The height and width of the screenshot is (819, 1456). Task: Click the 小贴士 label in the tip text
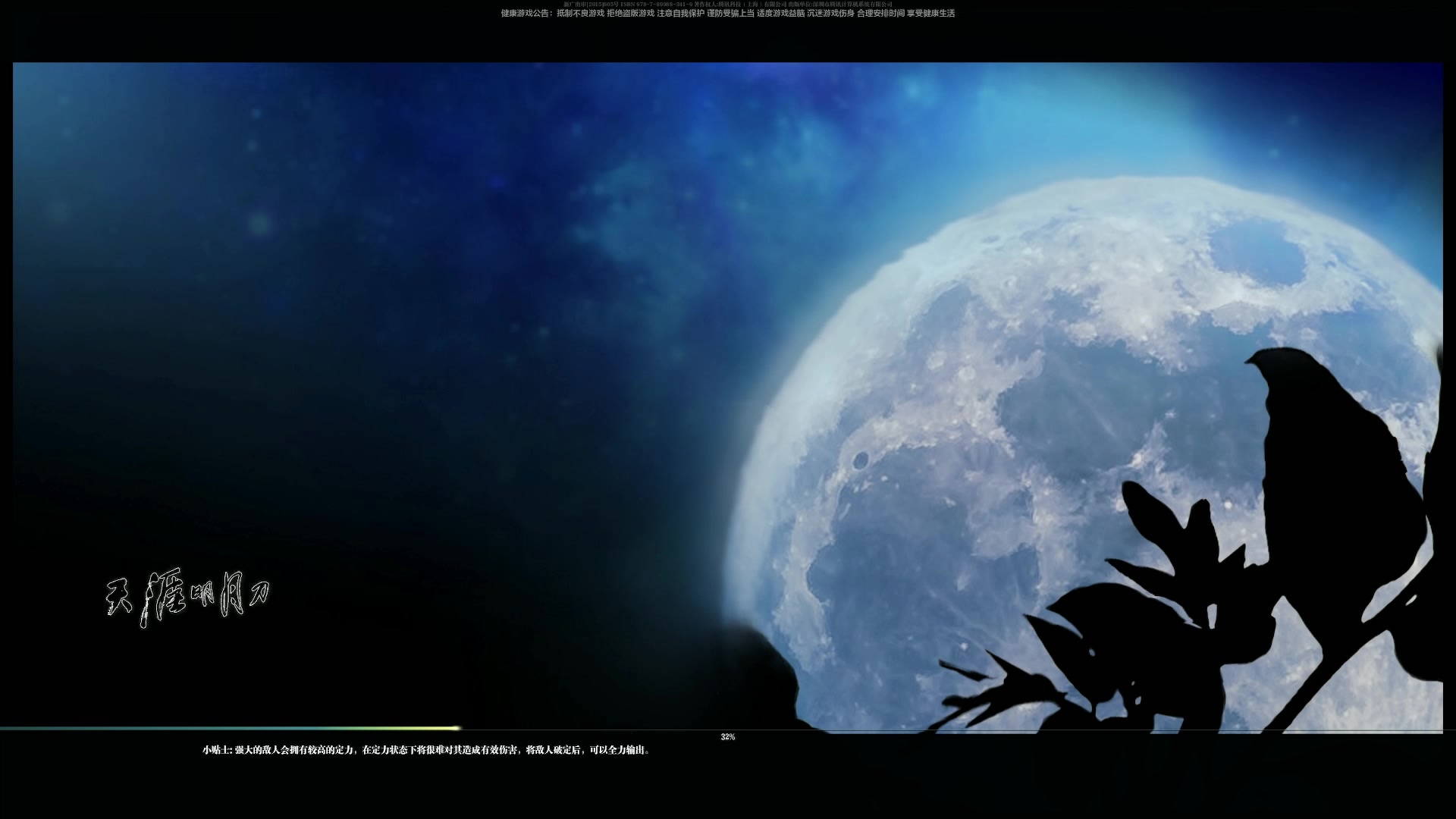click(x=216, y=750)
